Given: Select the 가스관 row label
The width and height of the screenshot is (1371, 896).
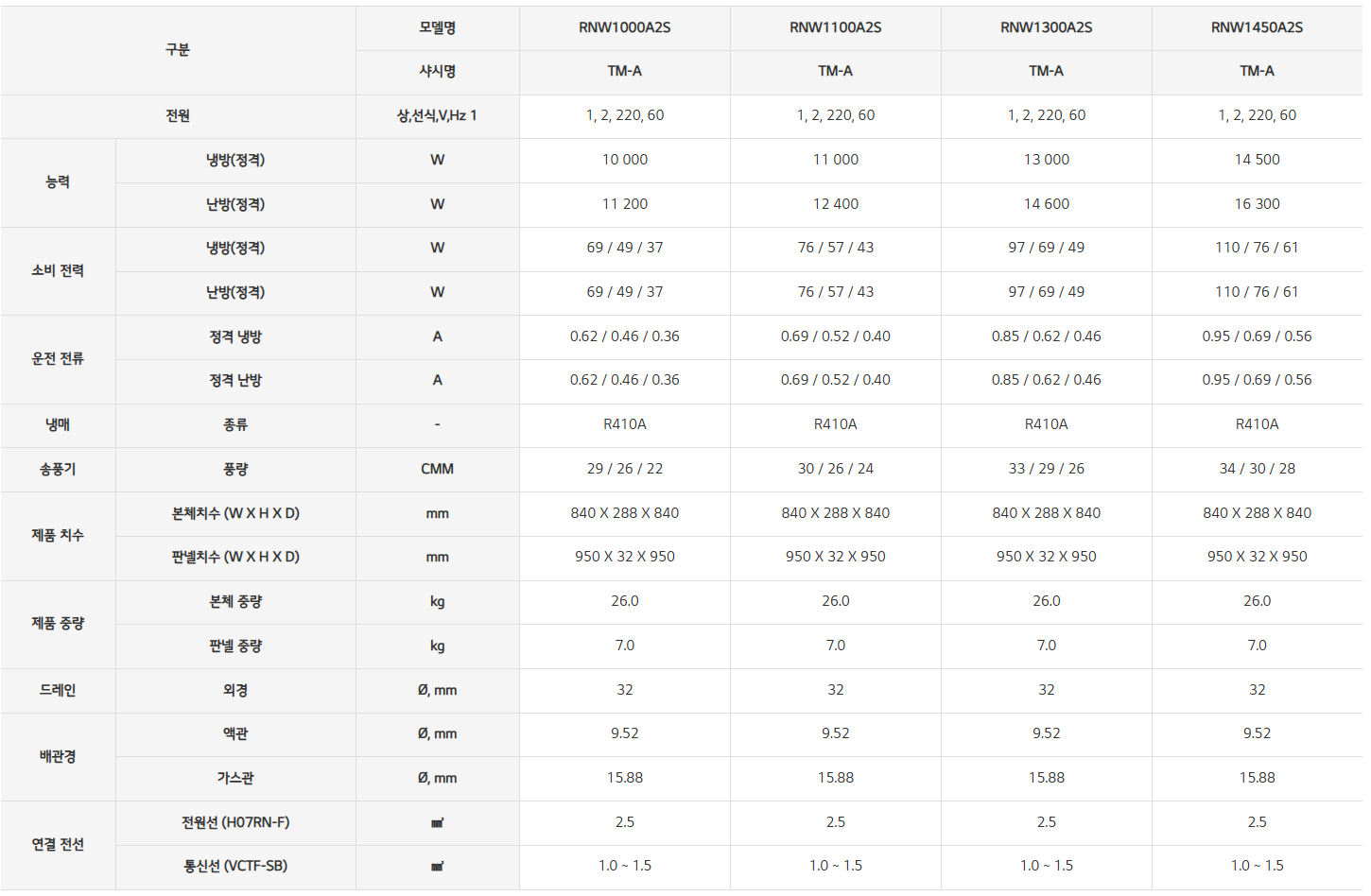Looking at the screenshot, I should click(235, 778).
